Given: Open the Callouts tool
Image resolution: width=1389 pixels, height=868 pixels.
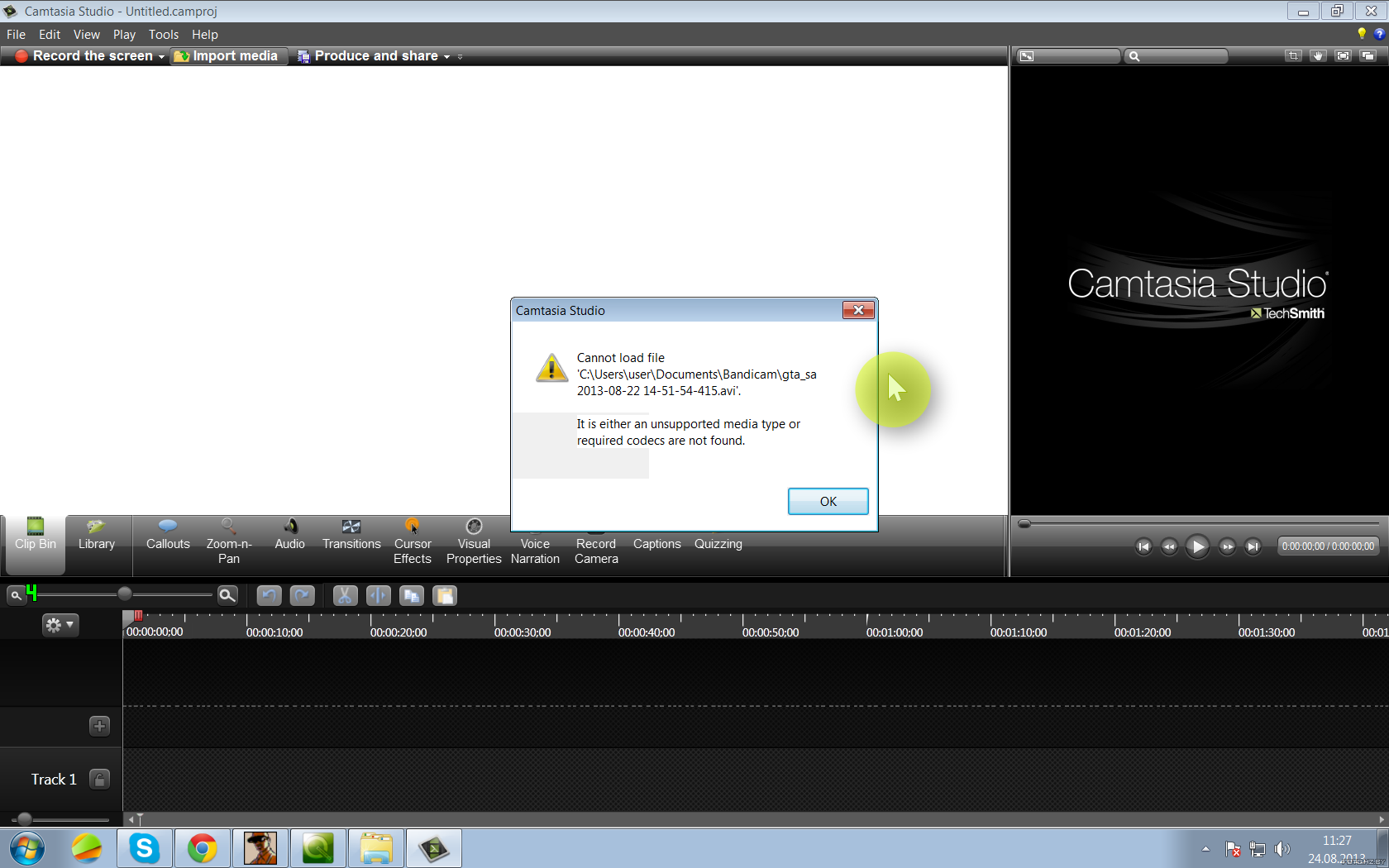Looking at the screenshot, I should click(x=168, y=535).
